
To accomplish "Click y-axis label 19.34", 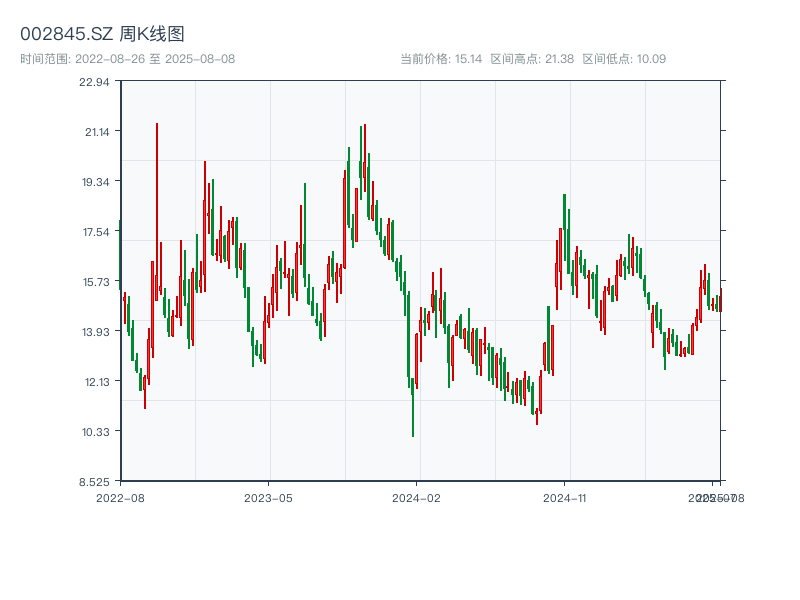I will point(95,182).
